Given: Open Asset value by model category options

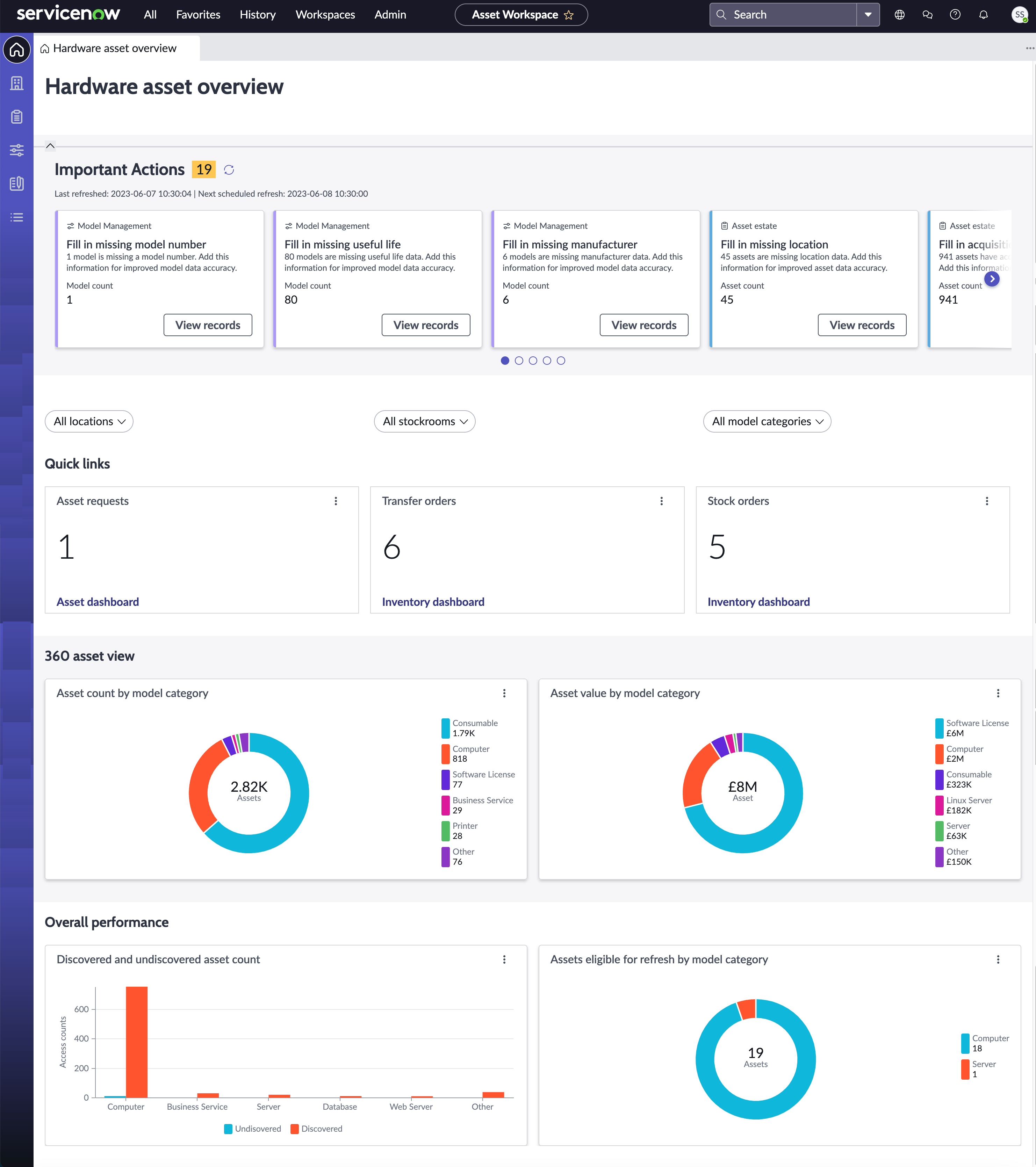Looking at the screenshot, I should (x=998, y=693).
